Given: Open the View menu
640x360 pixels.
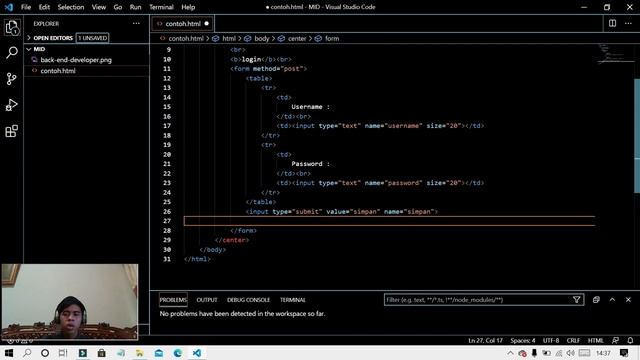Looking at the screenshot, I should 98,7.
